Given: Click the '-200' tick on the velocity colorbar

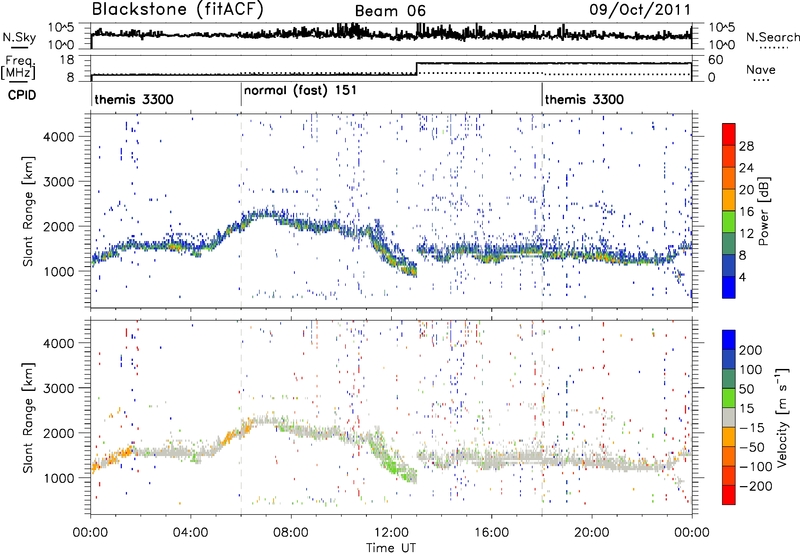Looking at the screenshot, I should coord(755,486).
